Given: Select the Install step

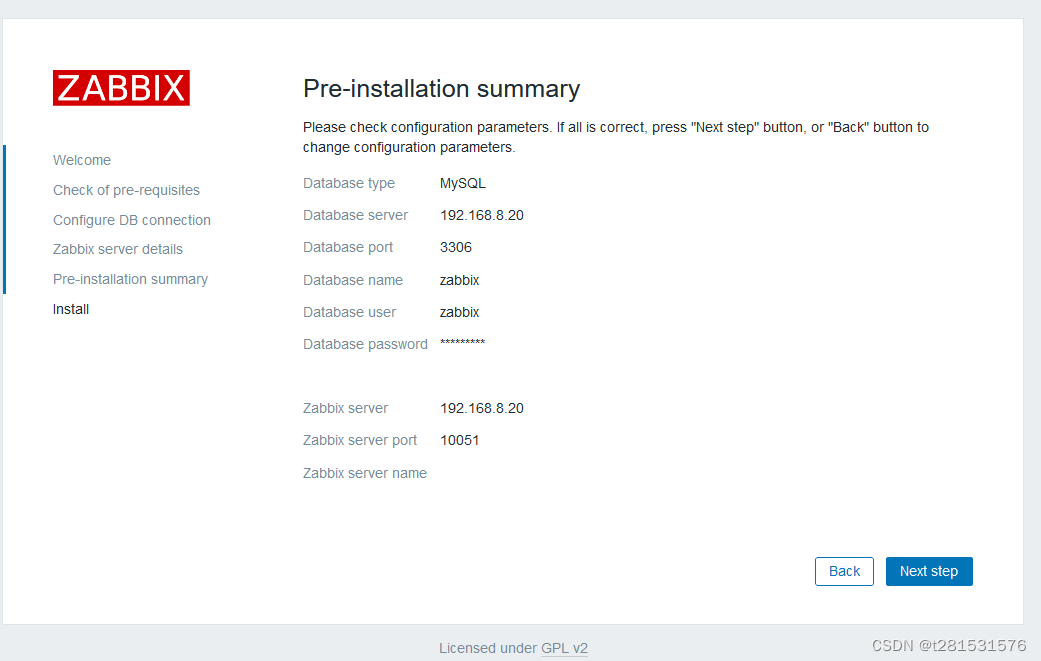Looking at the screenshot, I should (x=71, y=309).
